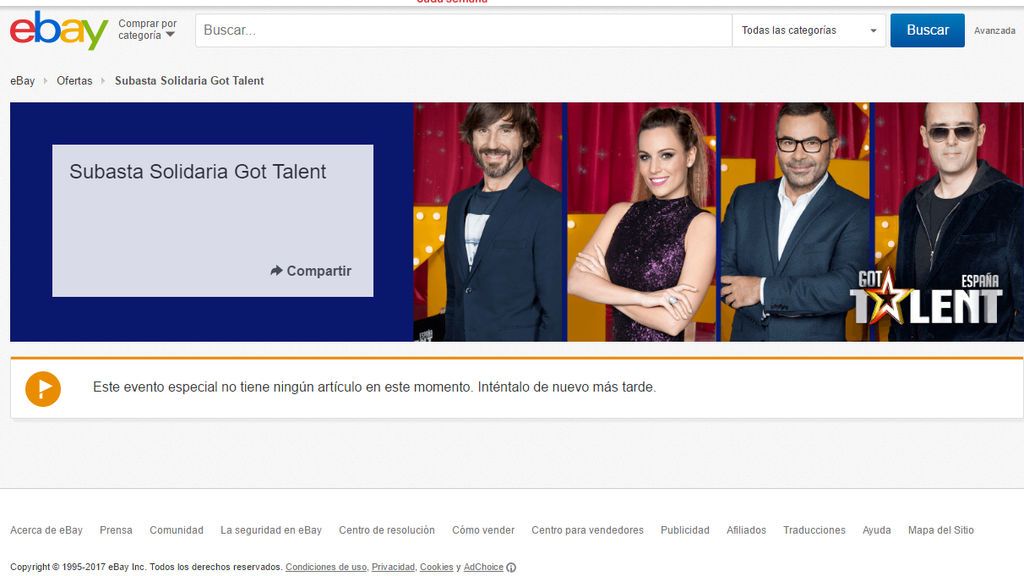The height and width of the screenshot is (576, 1024).
Task: Click the no-items notice message text
Action: click(x=374, y=387)
